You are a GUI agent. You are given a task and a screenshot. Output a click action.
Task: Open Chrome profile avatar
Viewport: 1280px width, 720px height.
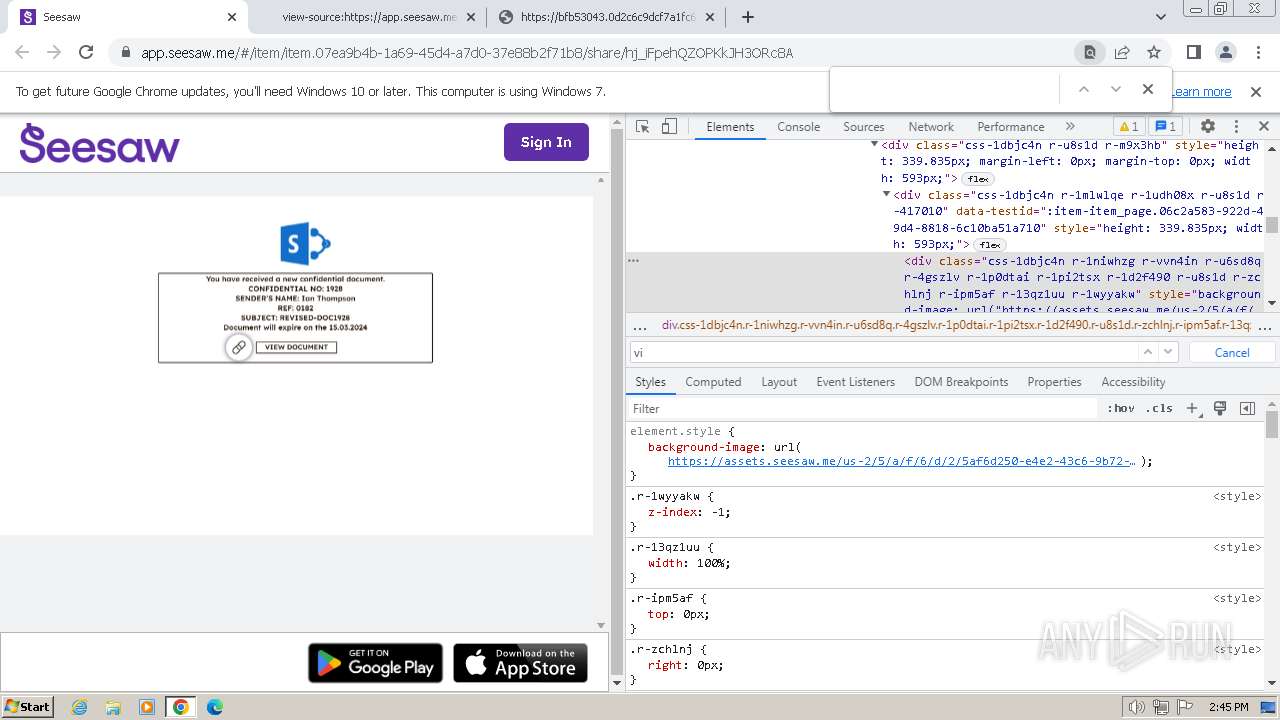tap(1225, 52)
